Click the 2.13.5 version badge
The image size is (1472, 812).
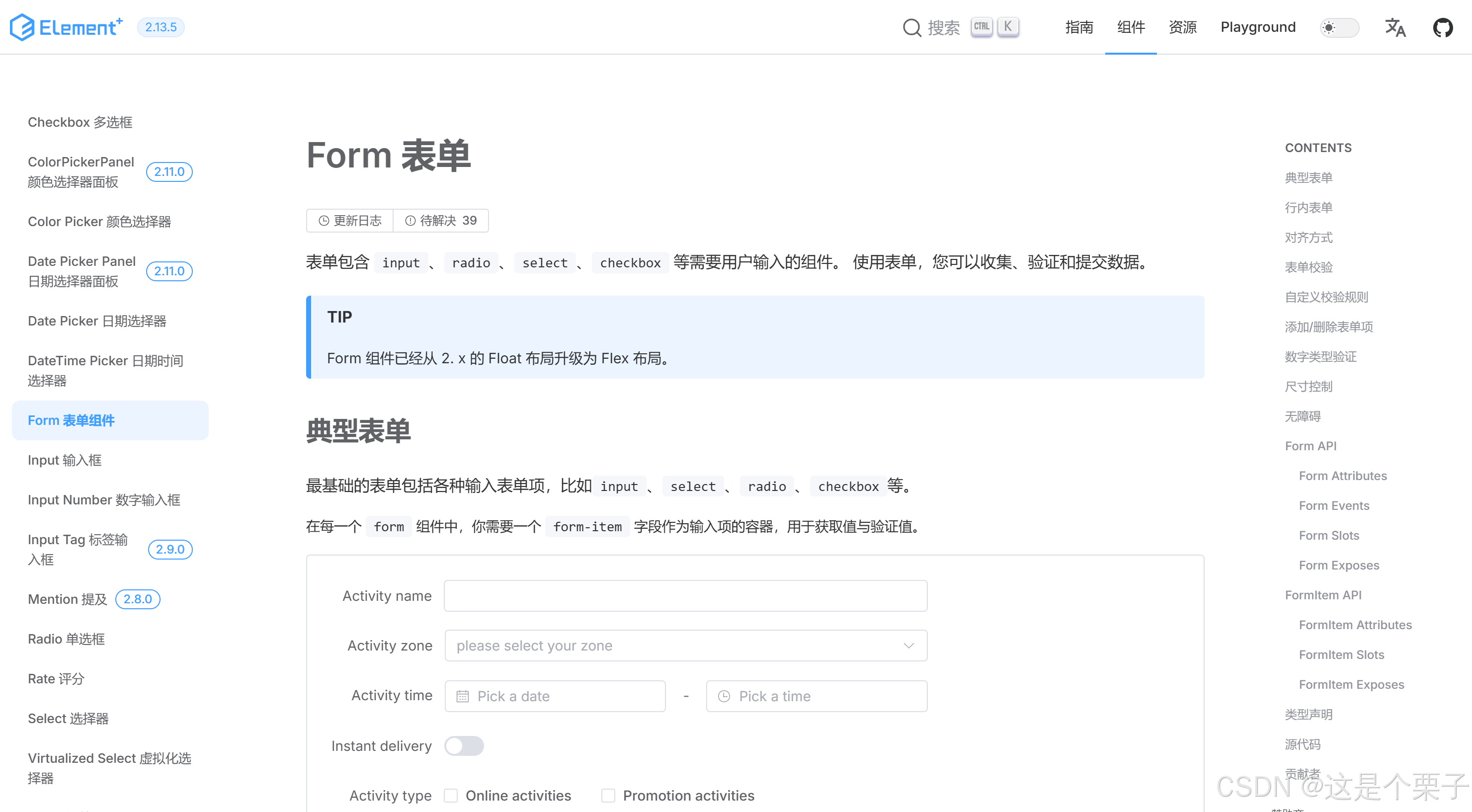coord(161,27)
